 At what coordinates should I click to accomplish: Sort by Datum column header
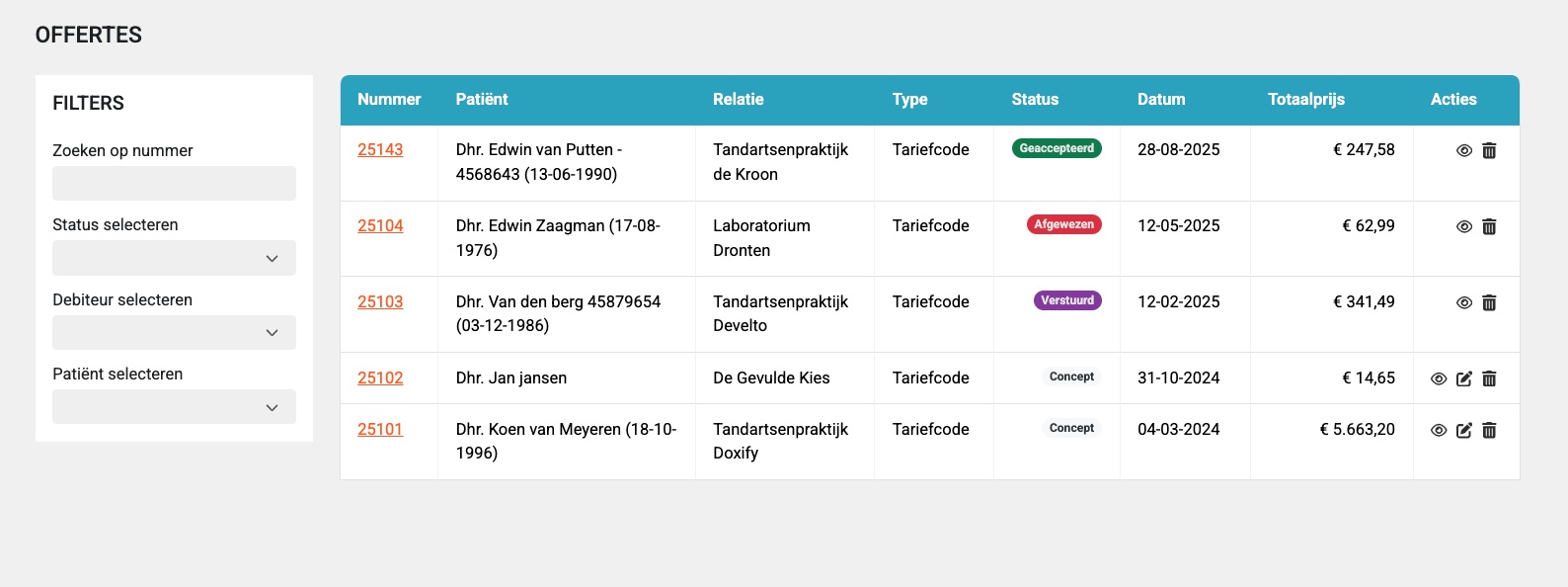(1160, 100)
